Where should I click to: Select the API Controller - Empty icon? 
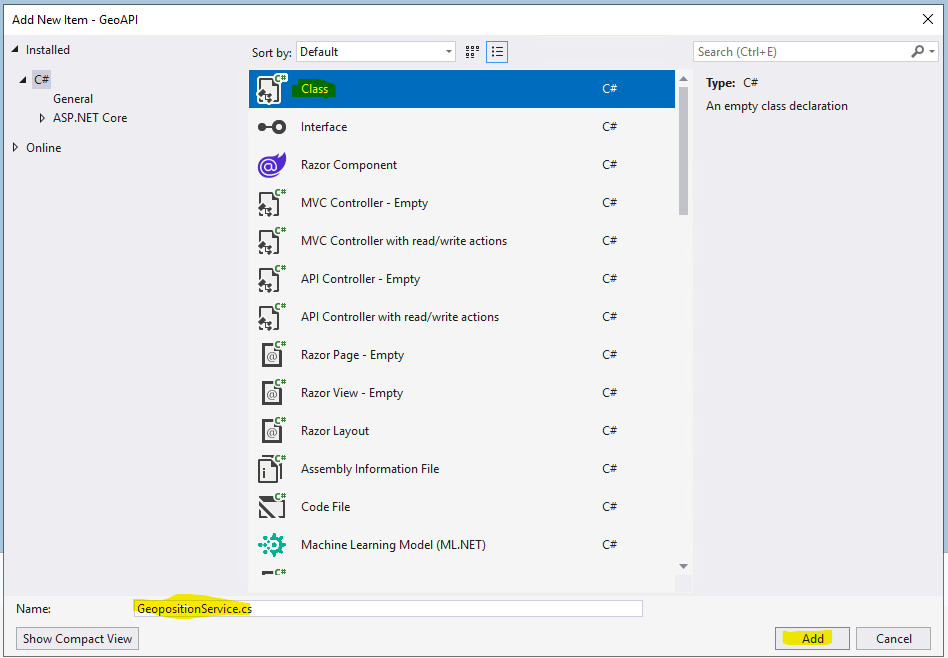tap(271, 279)
